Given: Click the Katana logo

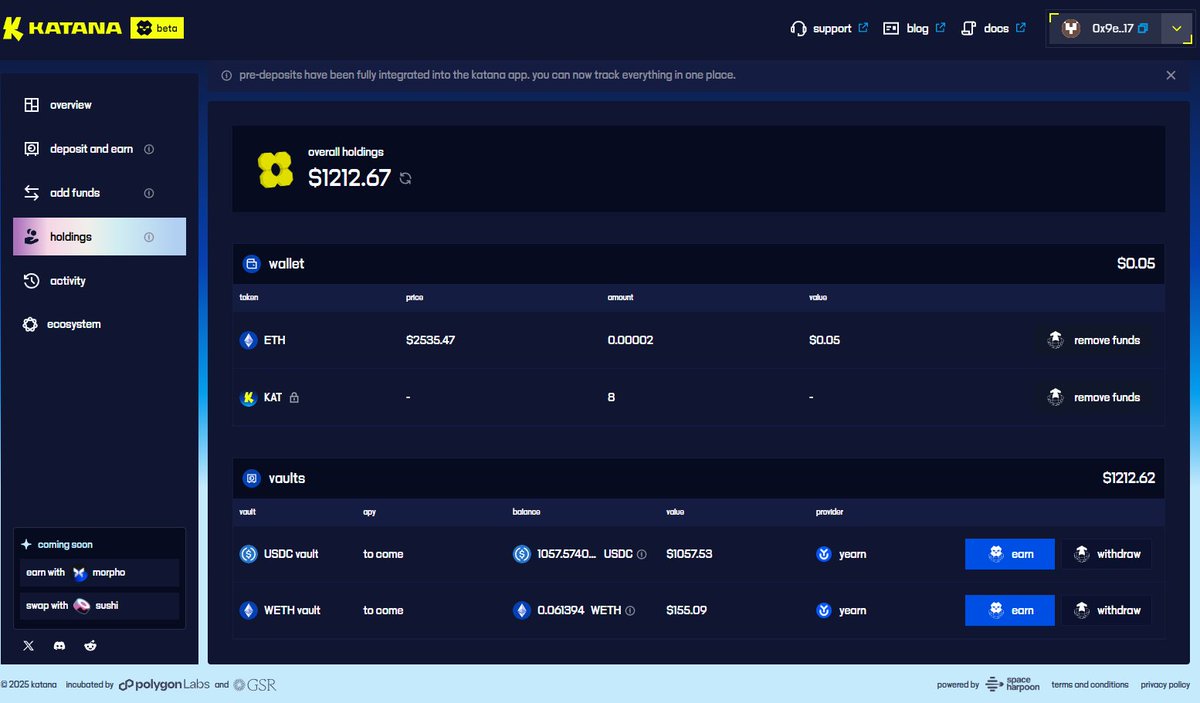Looking at the screenshot, I should 63,28.
